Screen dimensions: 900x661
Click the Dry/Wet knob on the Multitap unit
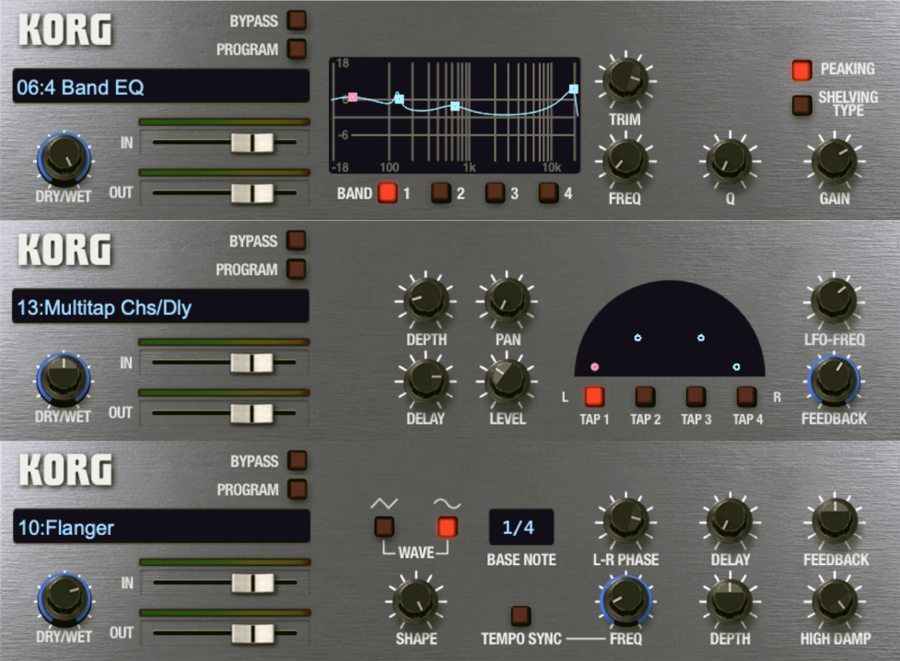[63, 379]
